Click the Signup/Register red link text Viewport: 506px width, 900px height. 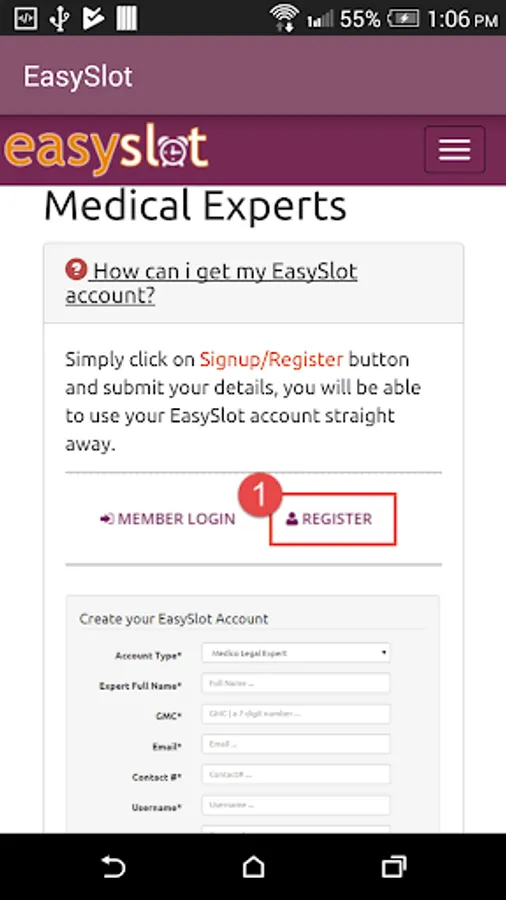(271, 359)
